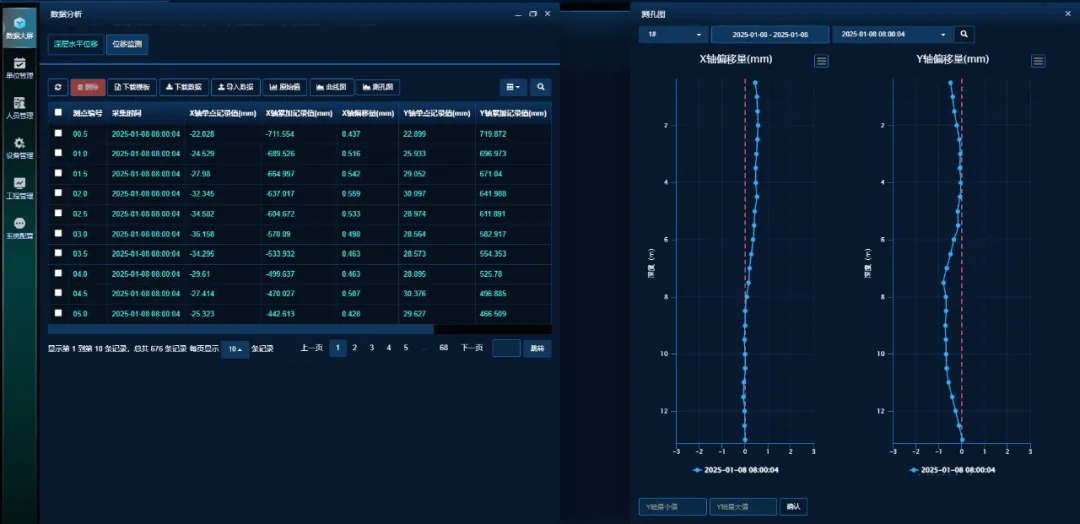This screenshot has width=1080, height=524.
Task: Open the 数据大屏 sidebar icon
Action: (x=19, y=27)
